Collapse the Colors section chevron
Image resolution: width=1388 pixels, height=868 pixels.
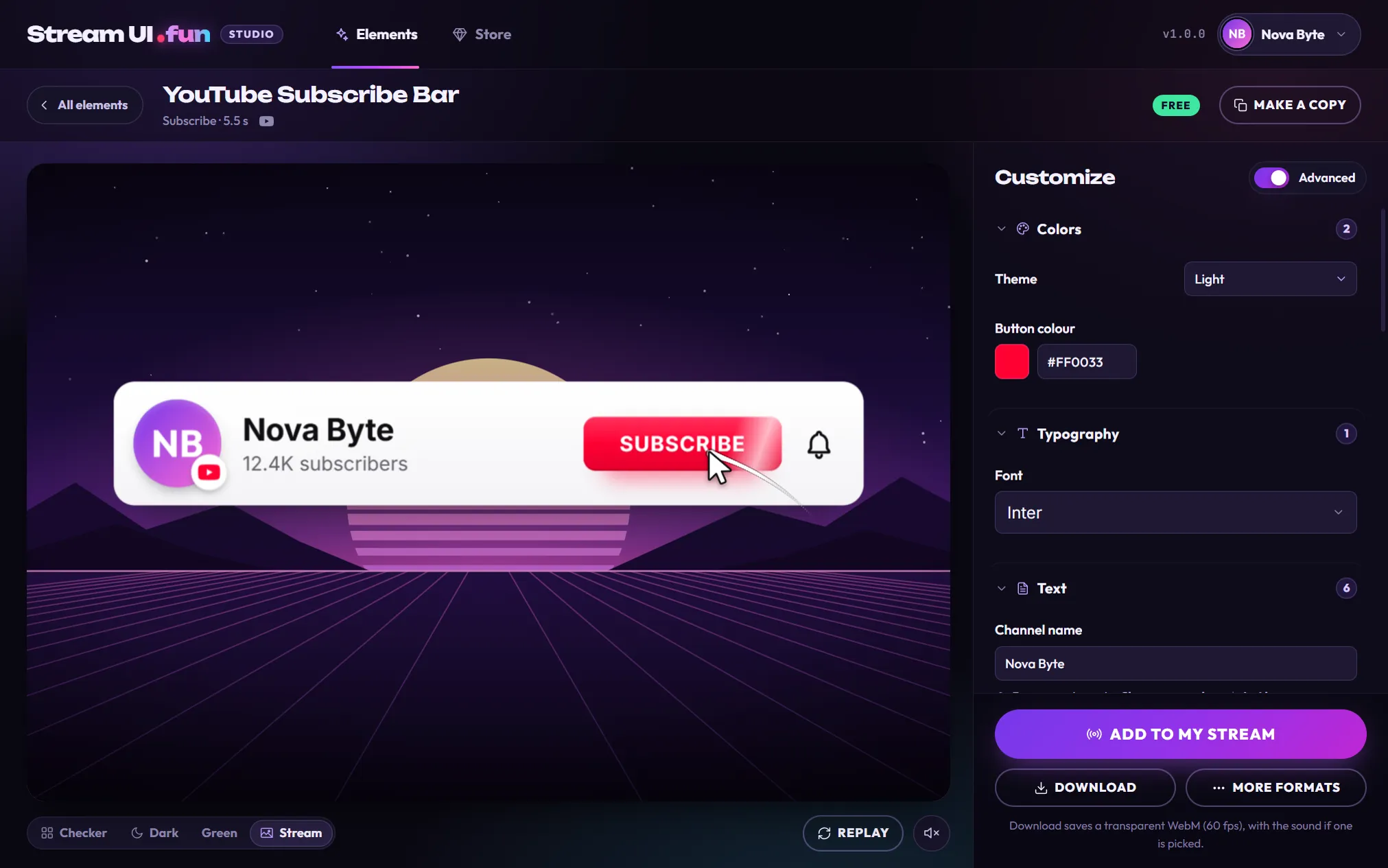click(x=1001, y=228)
